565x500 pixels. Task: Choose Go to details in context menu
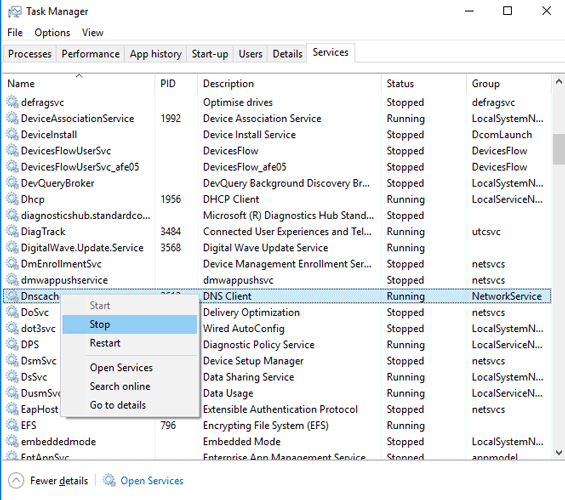(x=130, y=405)
